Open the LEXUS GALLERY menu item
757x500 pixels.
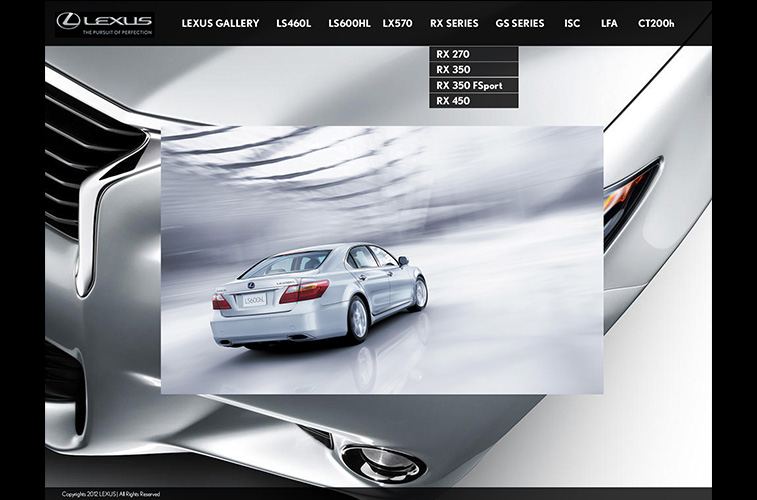point(220,23)
